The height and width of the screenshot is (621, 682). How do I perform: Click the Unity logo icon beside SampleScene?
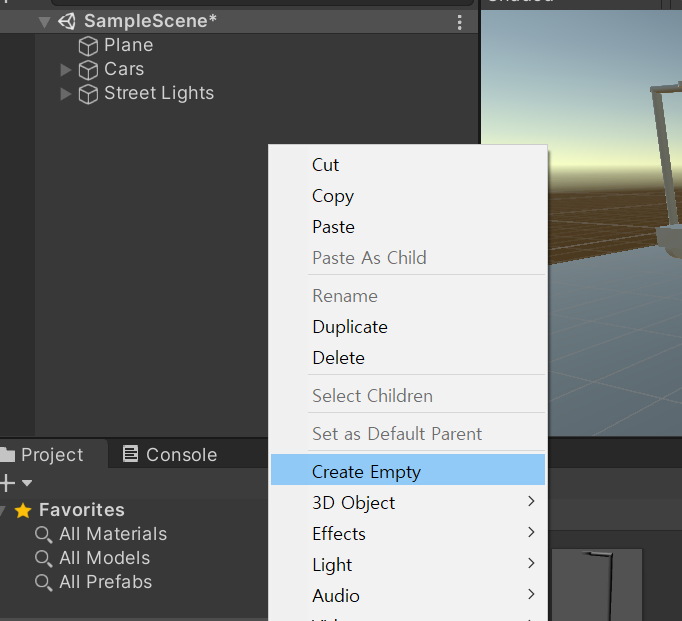pos(67,21)
